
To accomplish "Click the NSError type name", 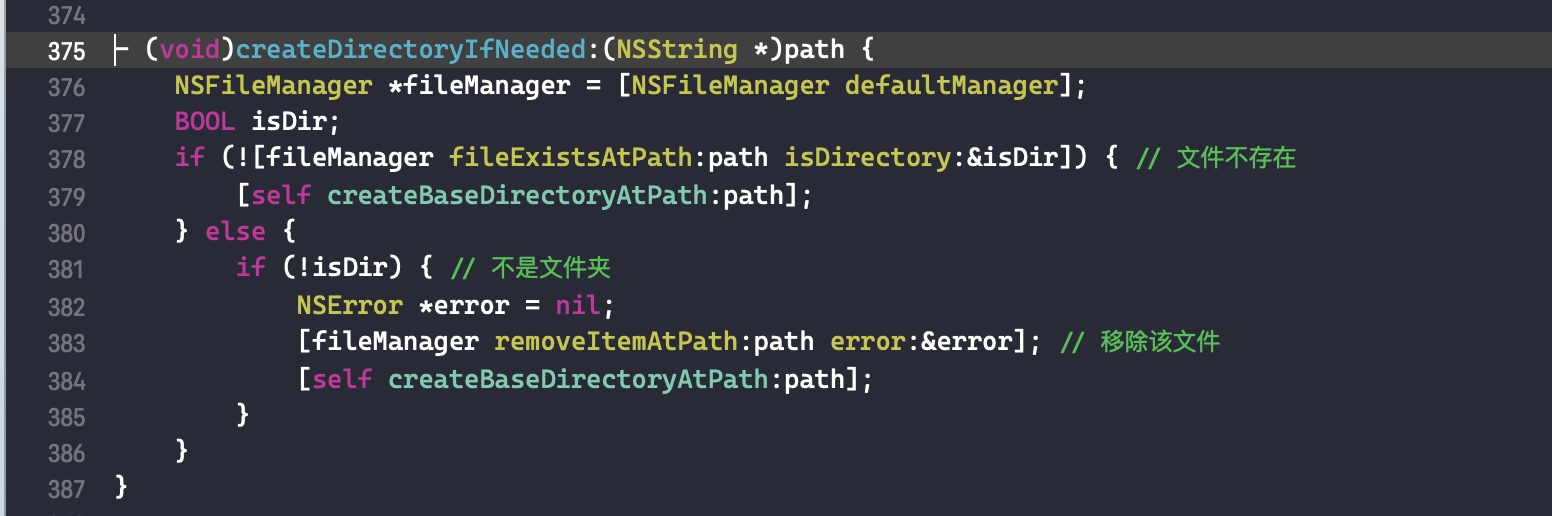I will [x=349, y=305].
